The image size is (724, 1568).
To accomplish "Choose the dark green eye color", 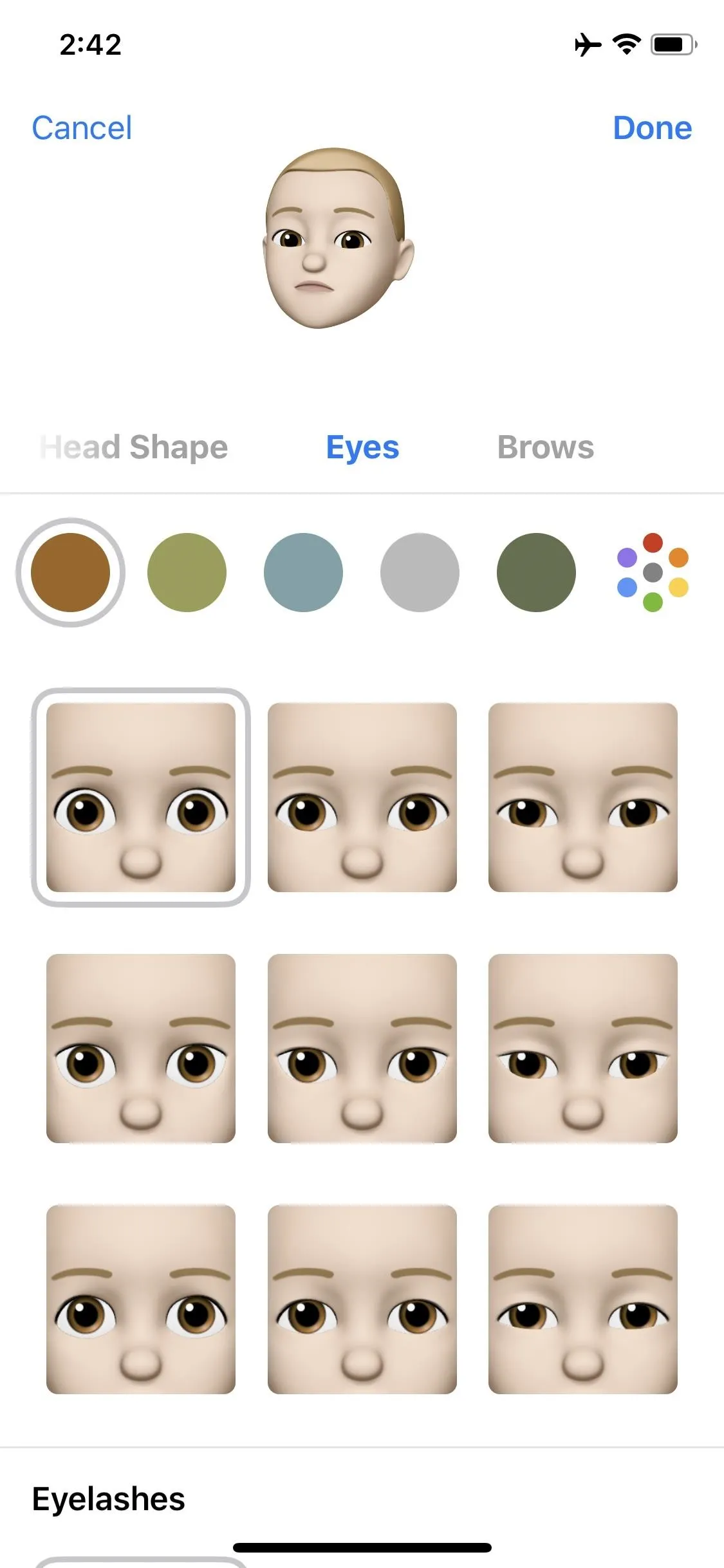I will (536, 572).
